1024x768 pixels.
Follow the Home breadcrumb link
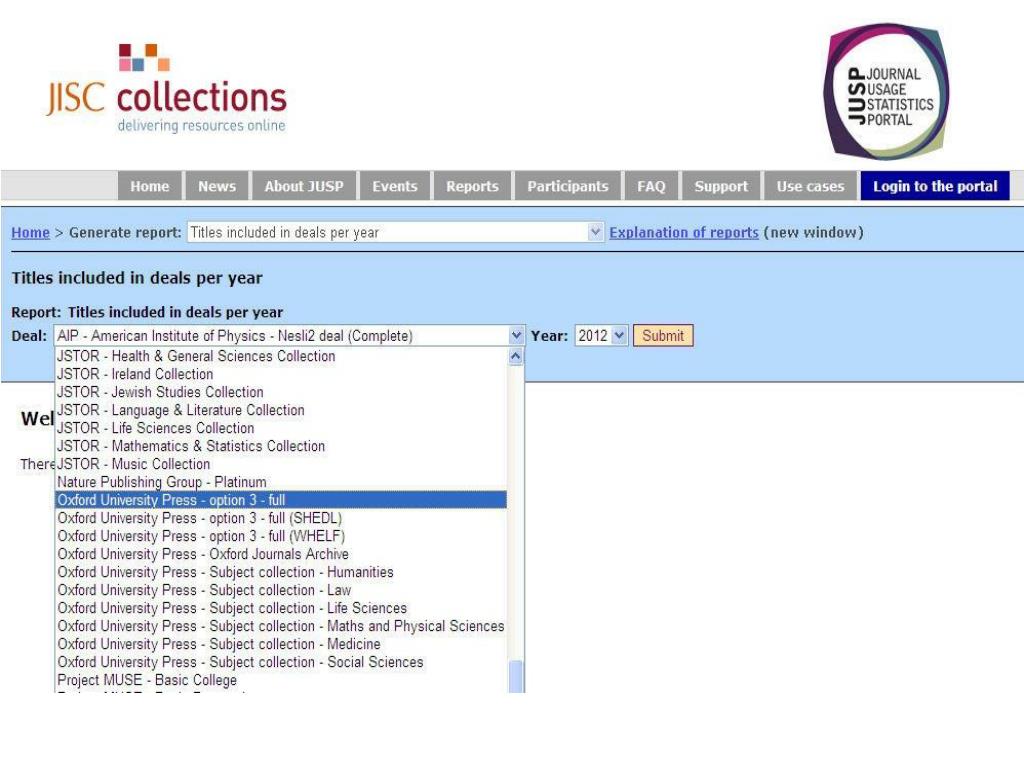coord(31,232)
